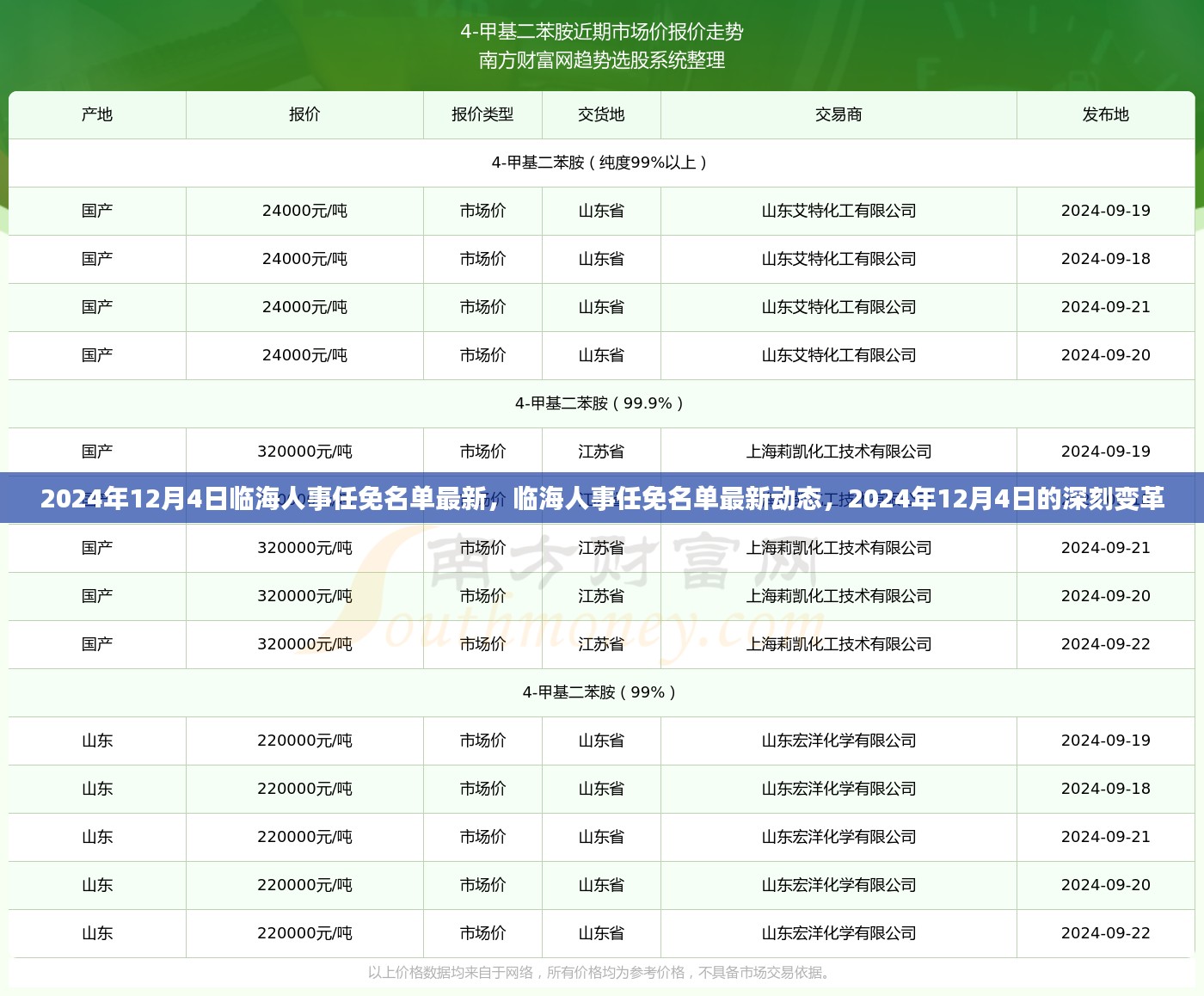
Task: Click date 2024-09-19 in the 上海莉凯化工 row
Action: point(1106,452)
